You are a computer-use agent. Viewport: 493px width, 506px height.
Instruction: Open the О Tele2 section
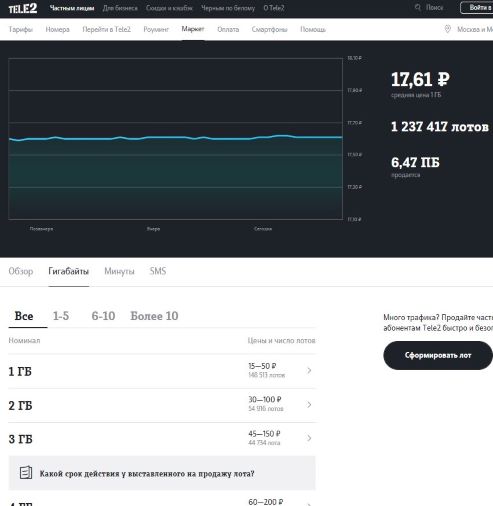click(x=274, y=8)
